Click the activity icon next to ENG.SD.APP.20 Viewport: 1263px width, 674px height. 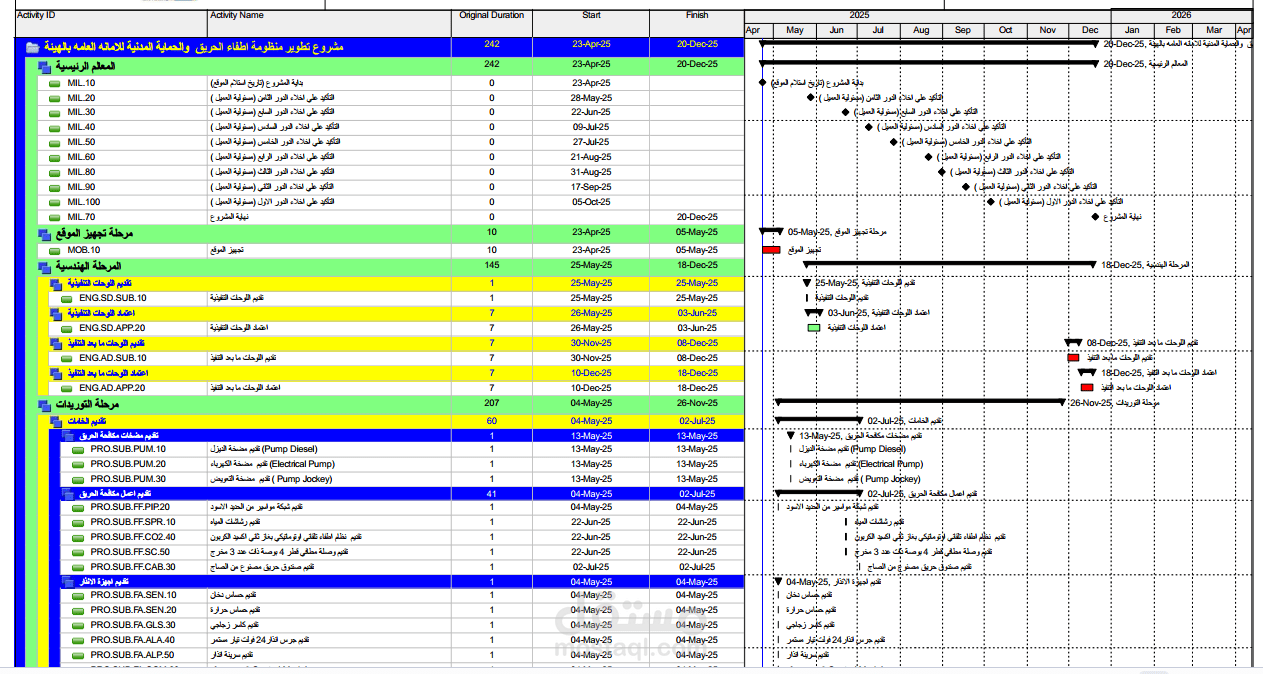pyautogui.click(x=66, y=328)
